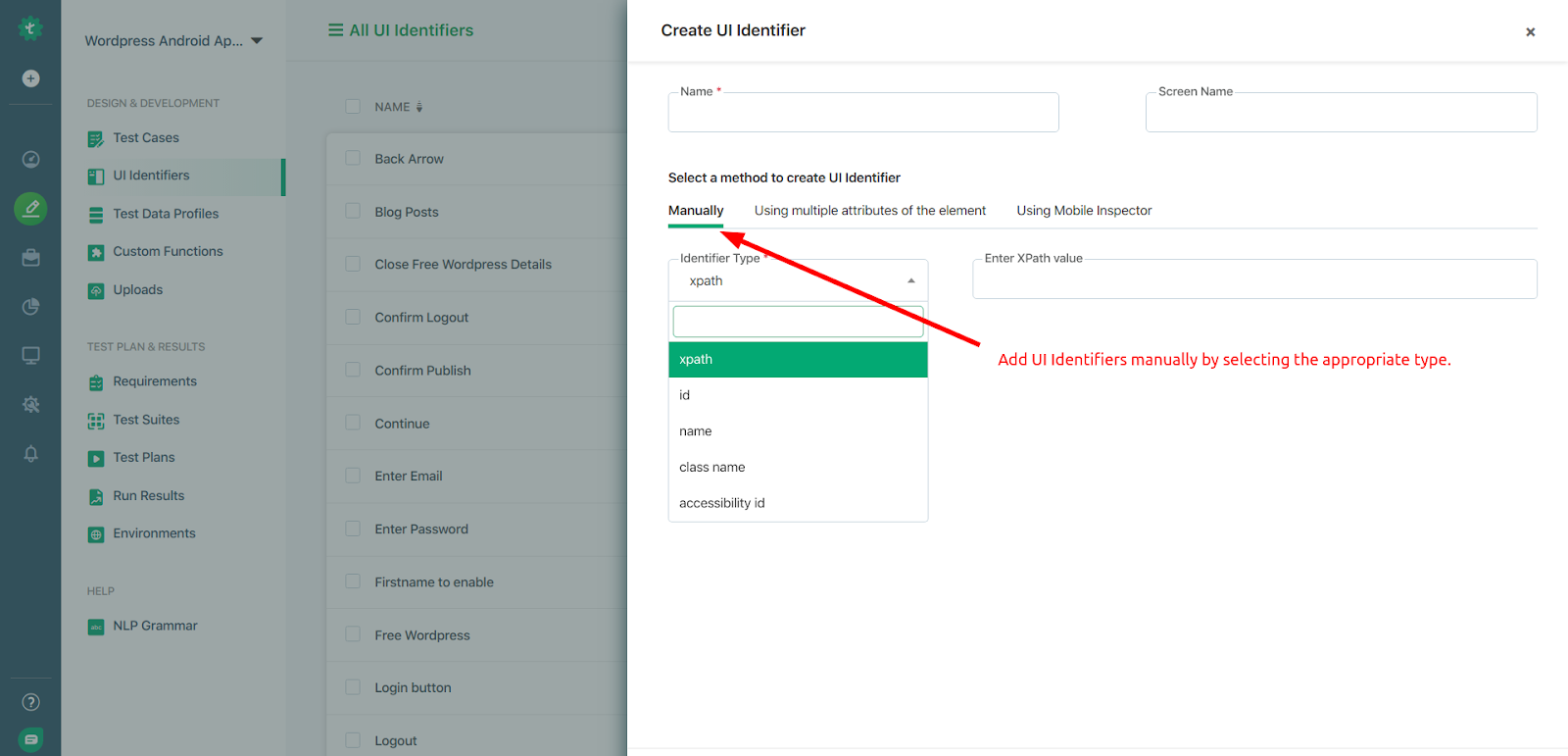
Task: Open NLP Grammar help link
Action: 155,626
